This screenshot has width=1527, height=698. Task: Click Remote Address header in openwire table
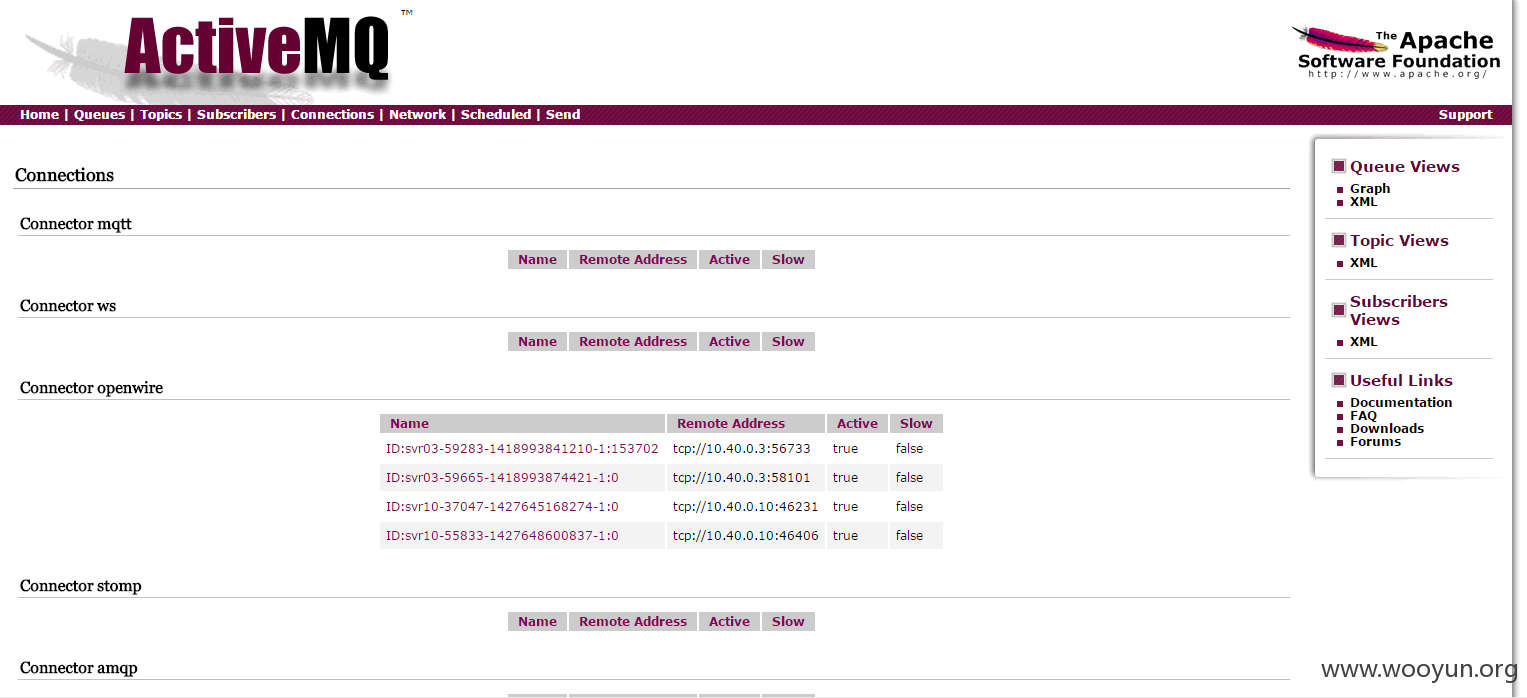click(x=746, y=423)
